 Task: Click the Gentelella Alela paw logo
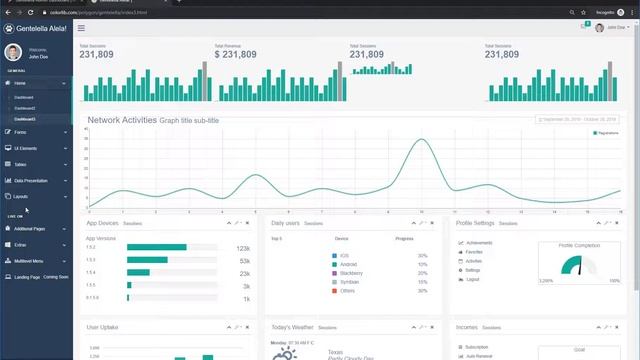[9, 29]
